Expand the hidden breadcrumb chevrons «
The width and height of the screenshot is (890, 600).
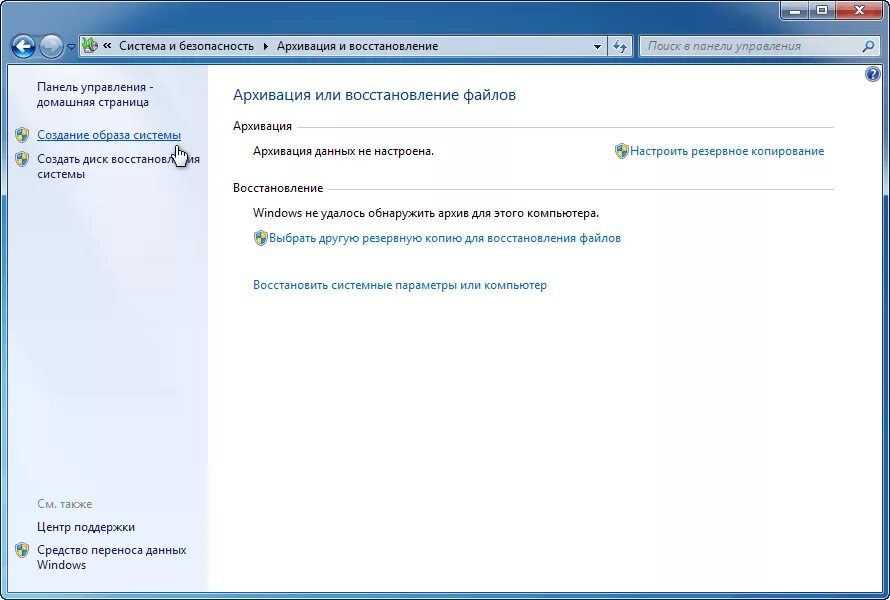tap(107, 46)
